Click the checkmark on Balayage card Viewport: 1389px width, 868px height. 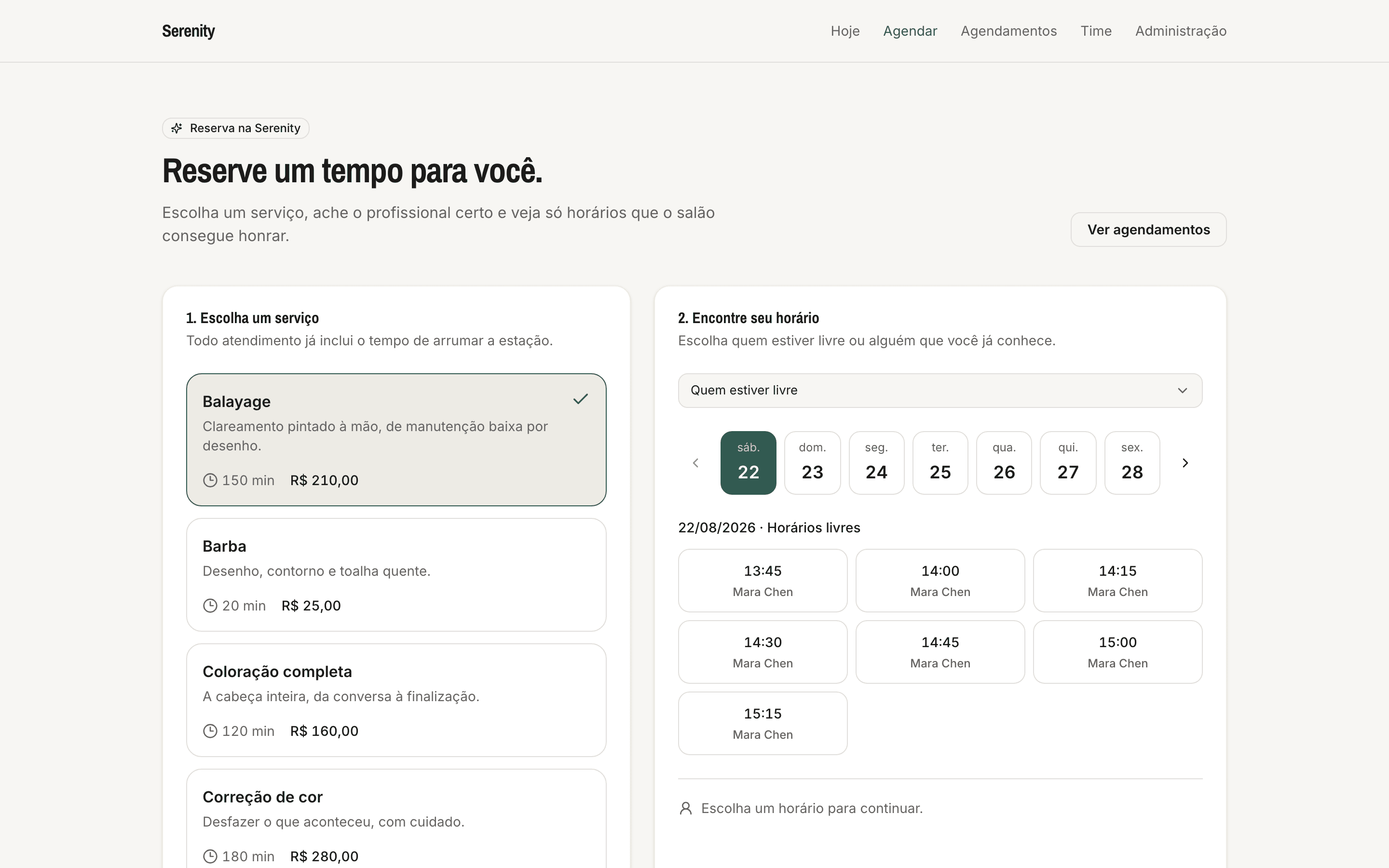580,399
